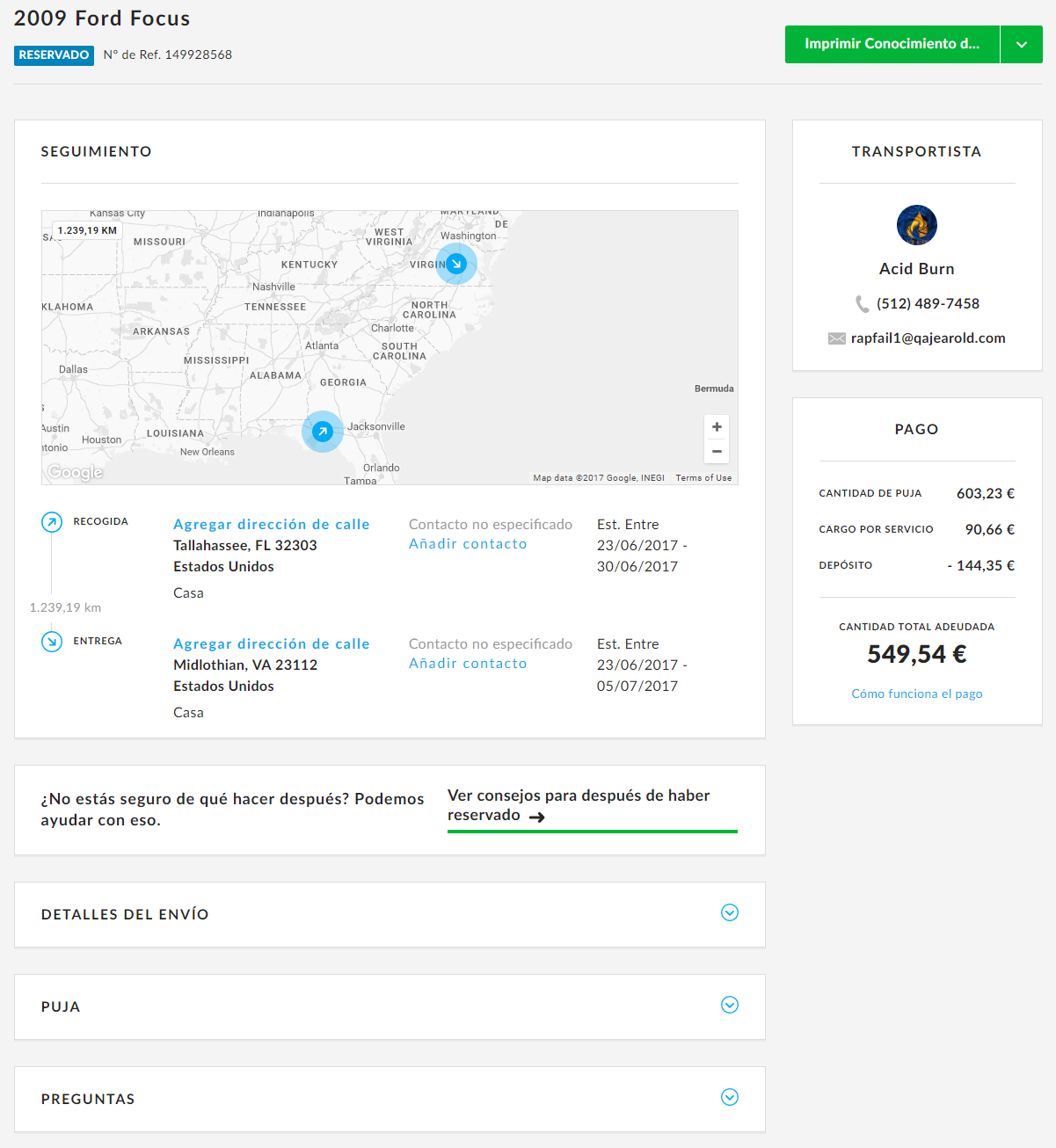Click the delivery marker in Virginia on map
Viewport: 1056px width, 1148px height.
point(456,264)
